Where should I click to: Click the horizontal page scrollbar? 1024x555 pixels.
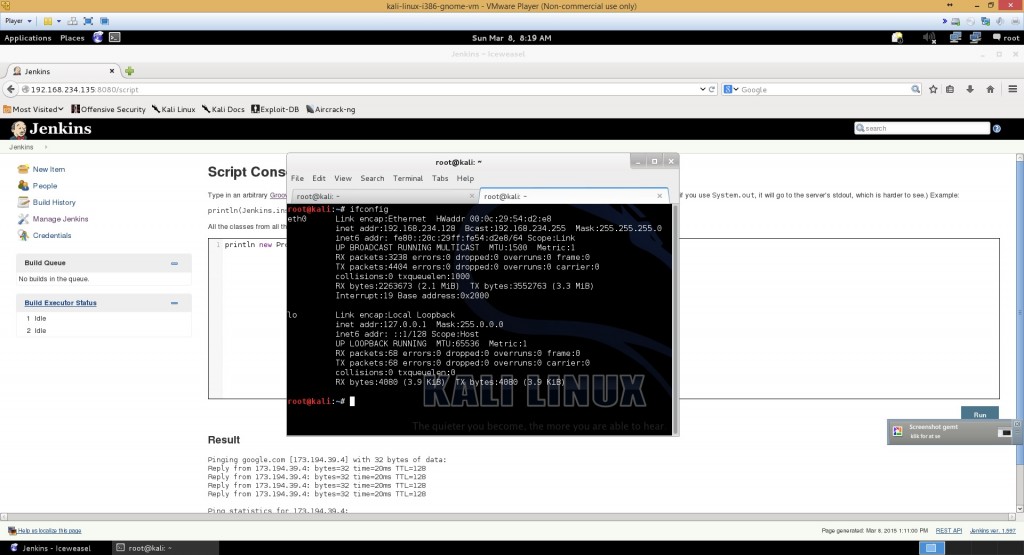click(x=508, y=517)
